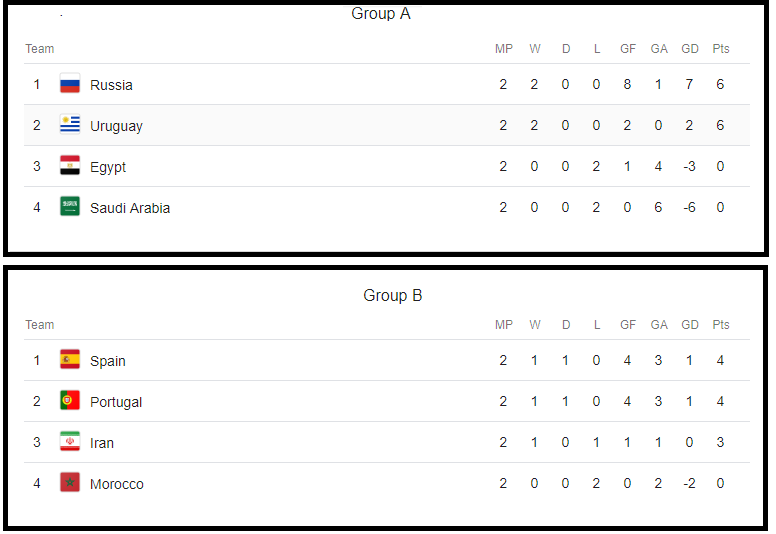This screenshot has width=776, height=534.
Task: Click the Egypt flag icon
Action: click(70, 166)
